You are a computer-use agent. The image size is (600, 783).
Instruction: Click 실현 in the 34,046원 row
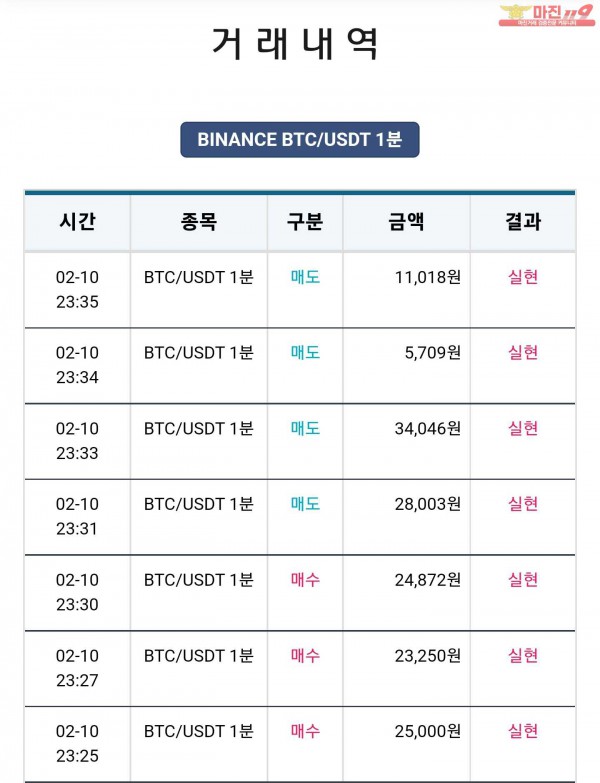click(x=523, y=428)
